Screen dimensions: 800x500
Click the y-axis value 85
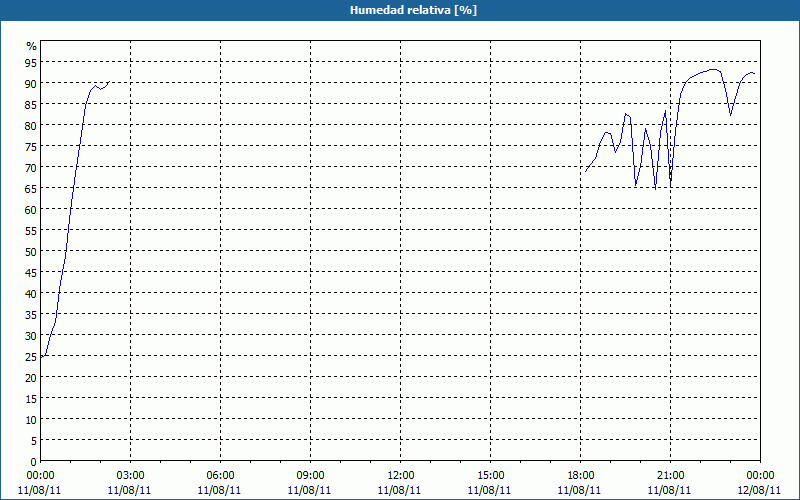31,104
